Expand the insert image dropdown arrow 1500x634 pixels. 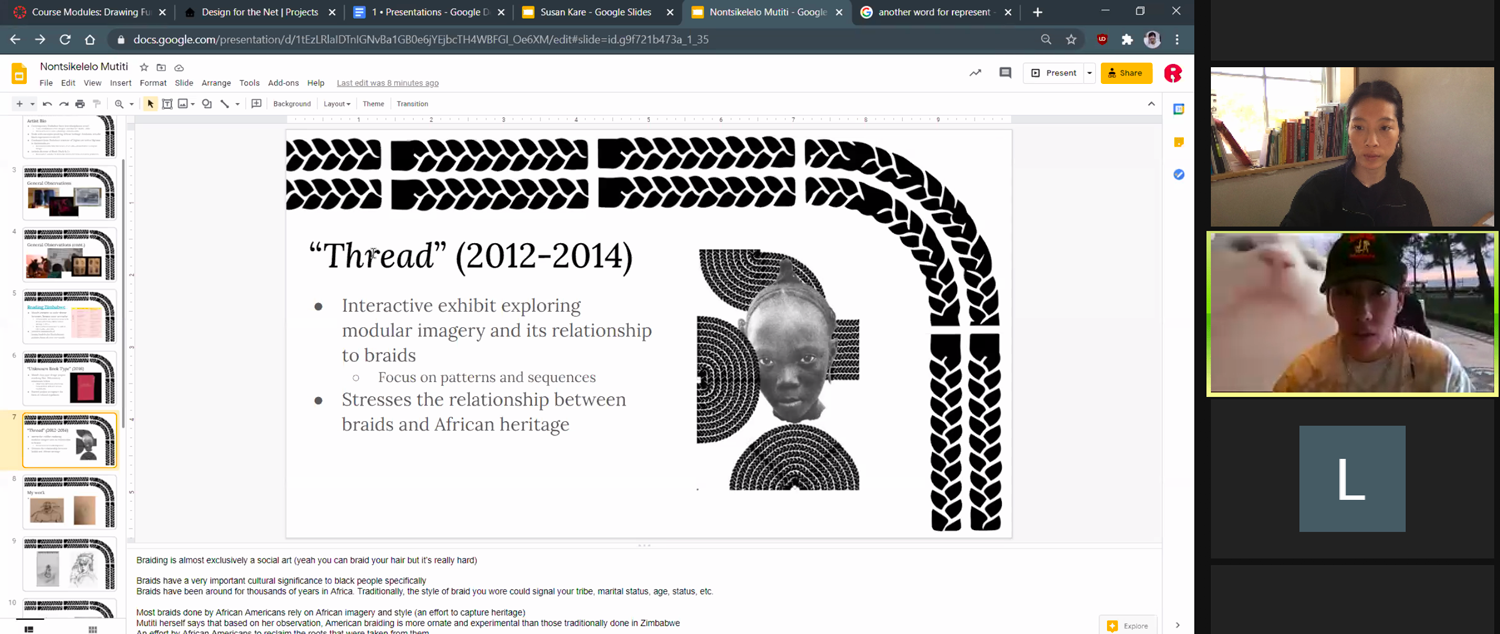(192, 104)
